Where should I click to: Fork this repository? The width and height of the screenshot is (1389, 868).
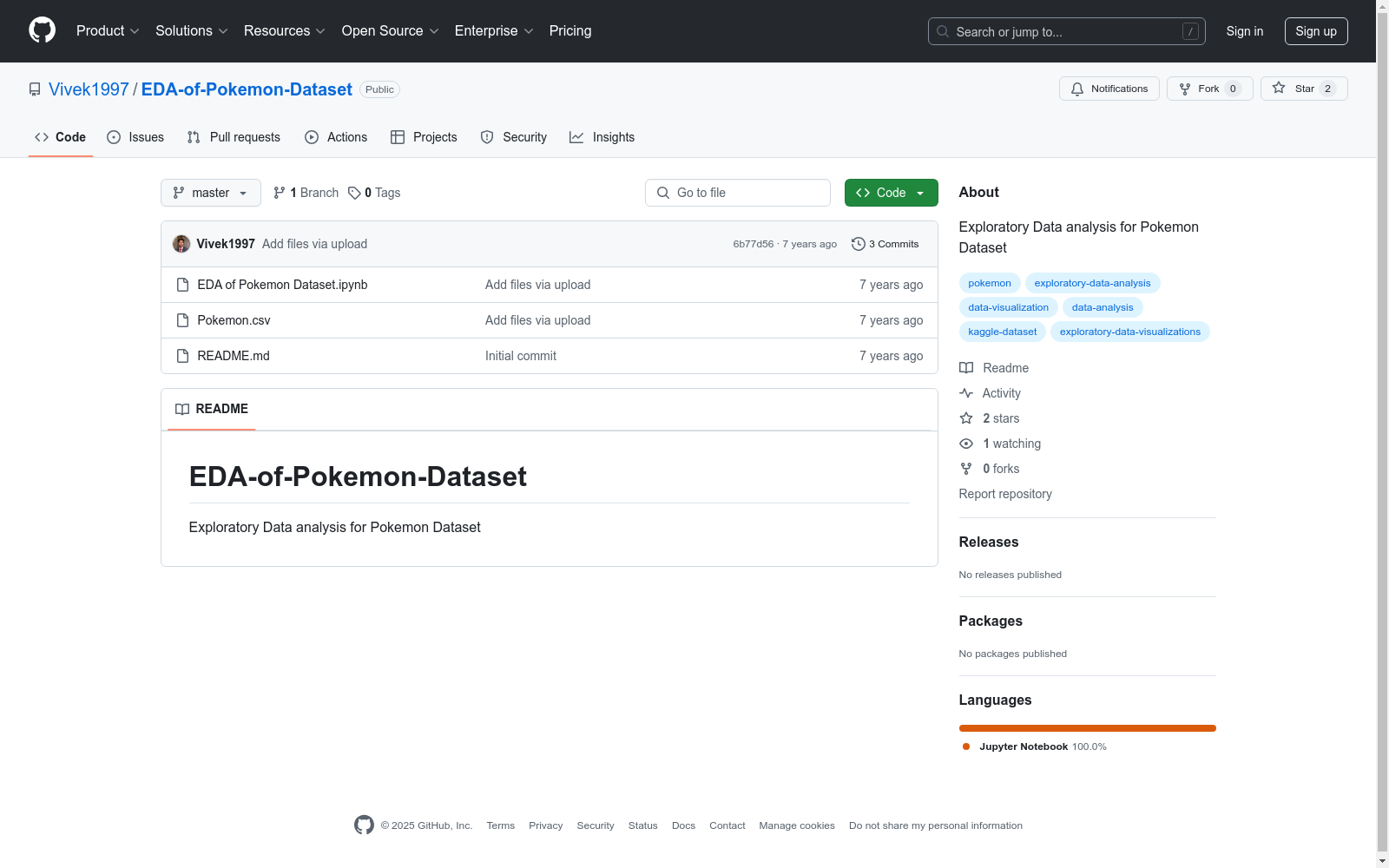(x=1209, y=89)
